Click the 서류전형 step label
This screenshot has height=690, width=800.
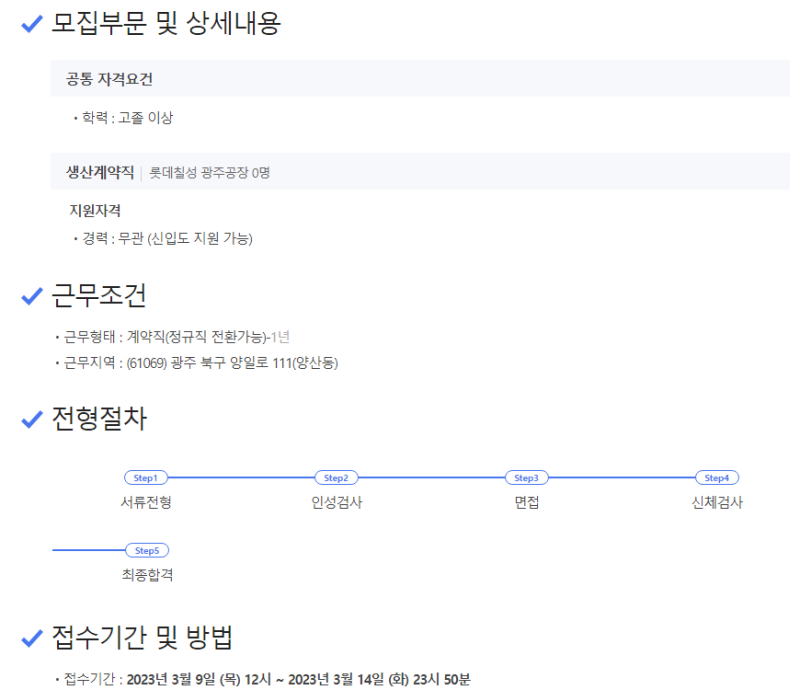point(146,502)
